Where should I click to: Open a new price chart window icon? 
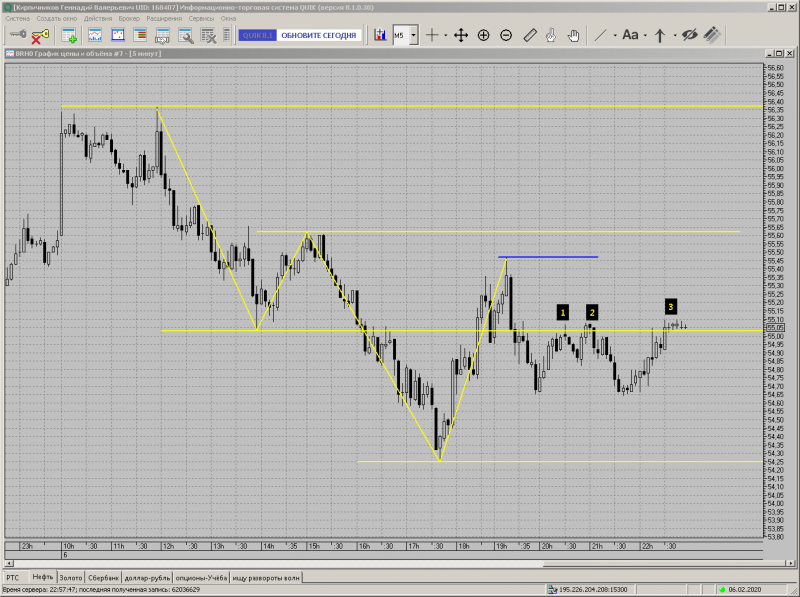pyautogui.click(x=95, y=35)
